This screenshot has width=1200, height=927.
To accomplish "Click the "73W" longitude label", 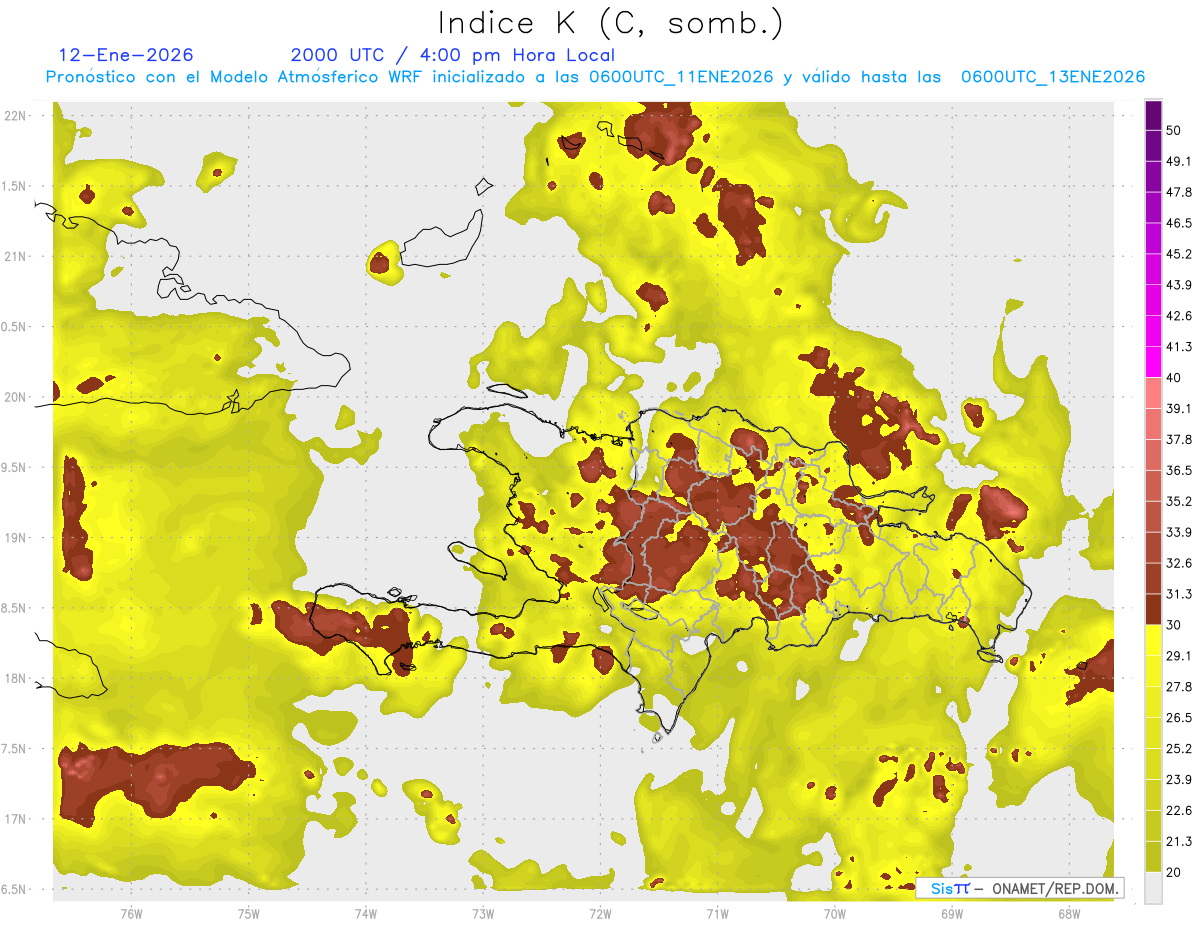I will point(483,913).
